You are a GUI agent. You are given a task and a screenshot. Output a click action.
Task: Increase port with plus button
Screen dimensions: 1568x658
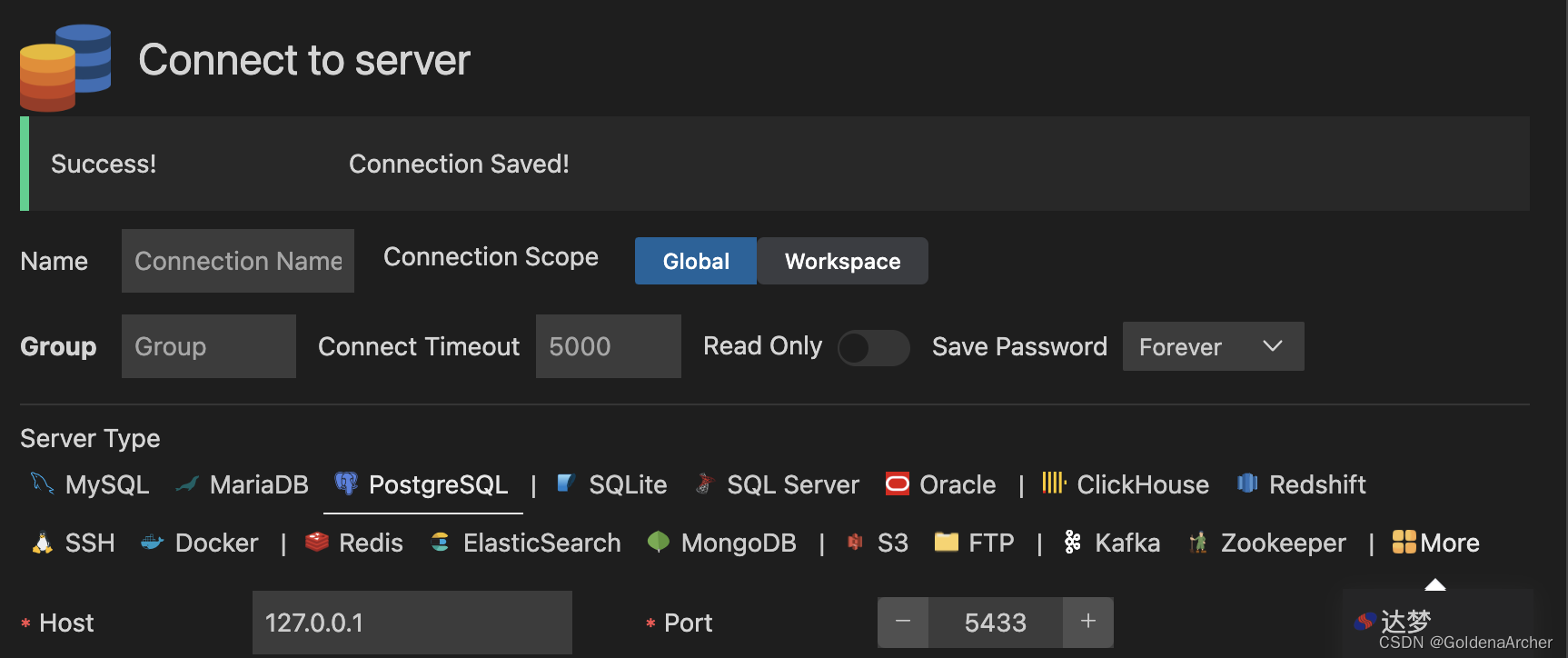coord(1088,622)
